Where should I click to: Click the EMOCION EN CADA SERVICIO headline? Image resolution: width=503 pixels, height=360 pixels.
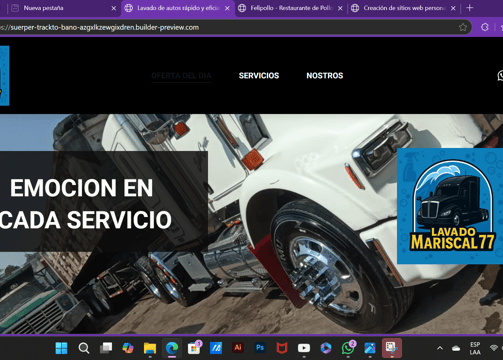86,204
